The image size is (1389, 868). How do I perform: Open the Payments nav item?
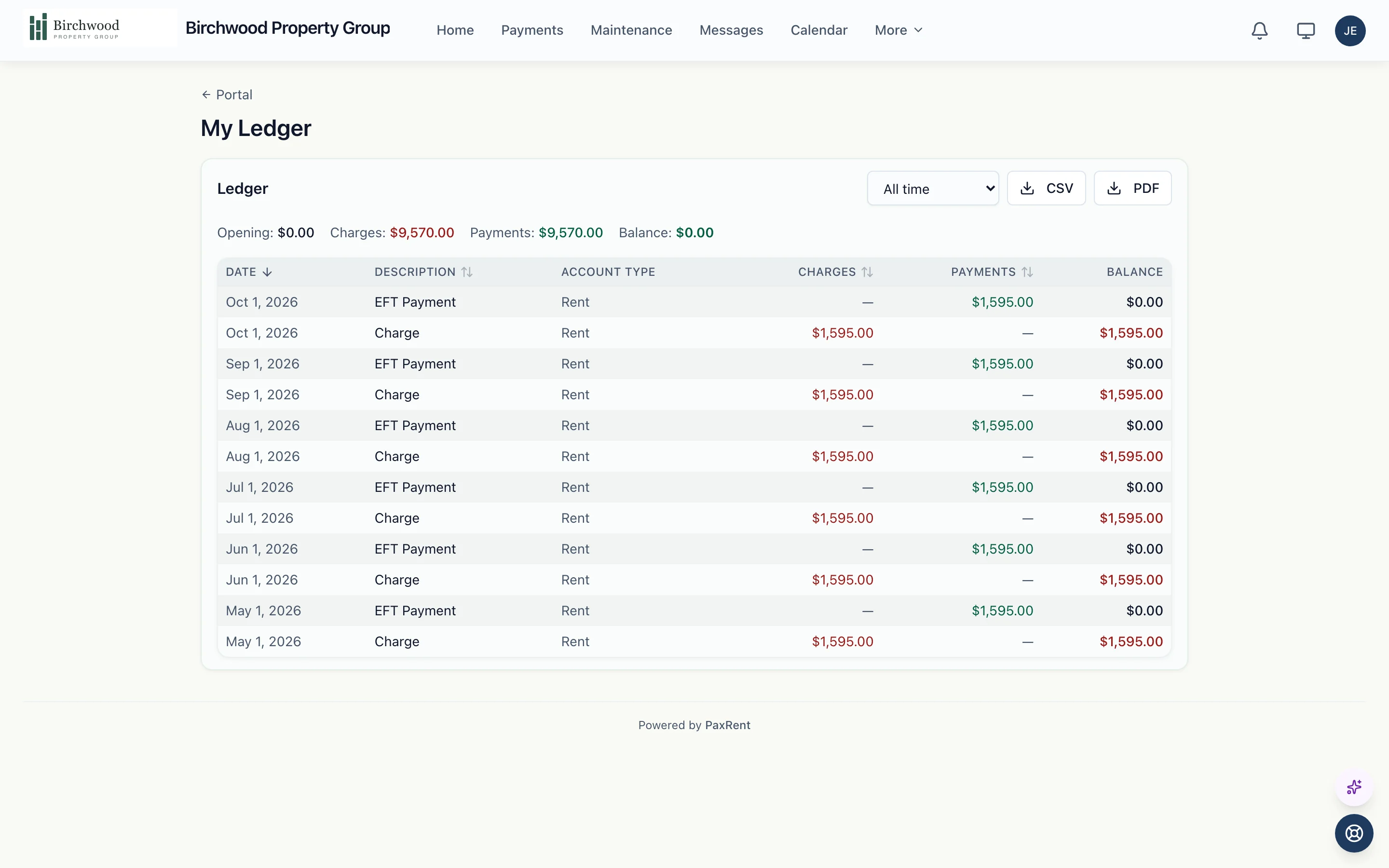point(532,30)
